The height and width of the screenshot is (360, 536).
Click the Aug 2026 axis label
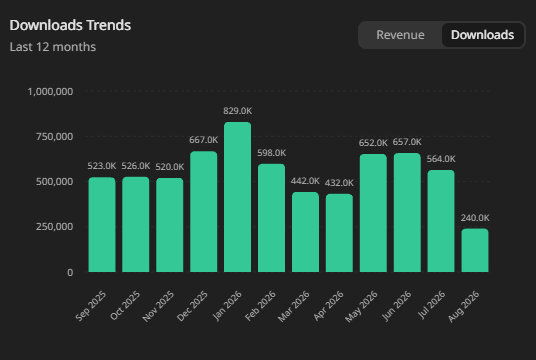click(464, 306)
